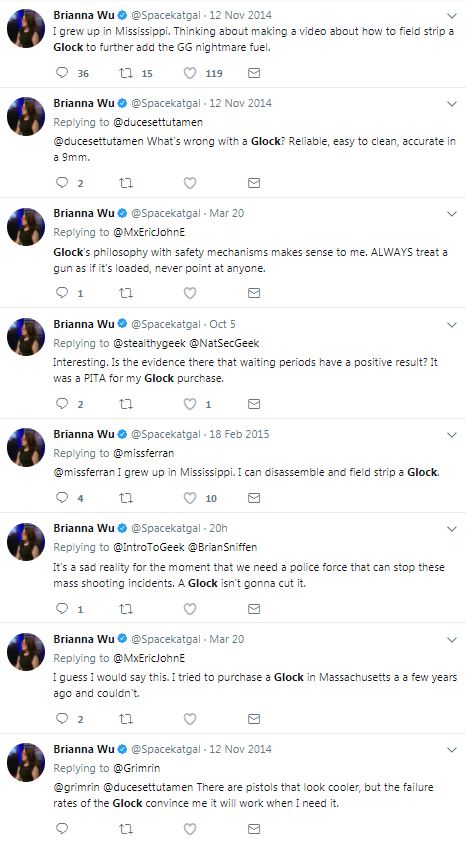Click Brianna Wu avatar on first tweet

26,28
